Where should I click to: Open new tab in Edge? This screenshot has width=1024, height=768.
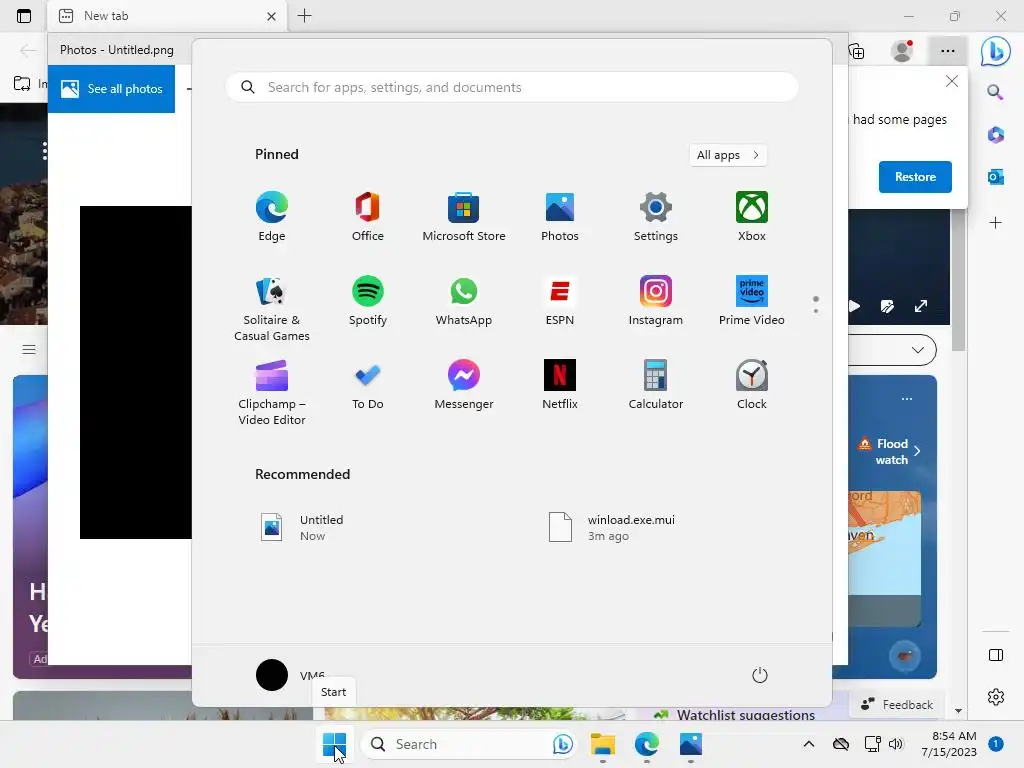[x=304, y=16]
